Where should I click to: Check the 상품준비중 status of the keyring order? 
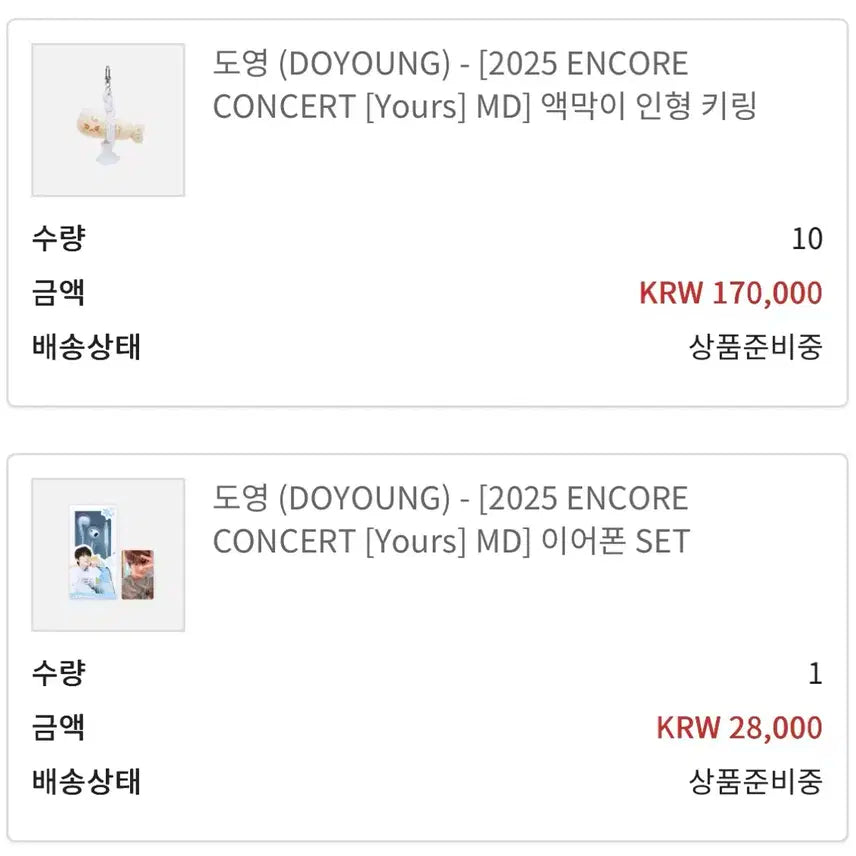click(755, 347)
